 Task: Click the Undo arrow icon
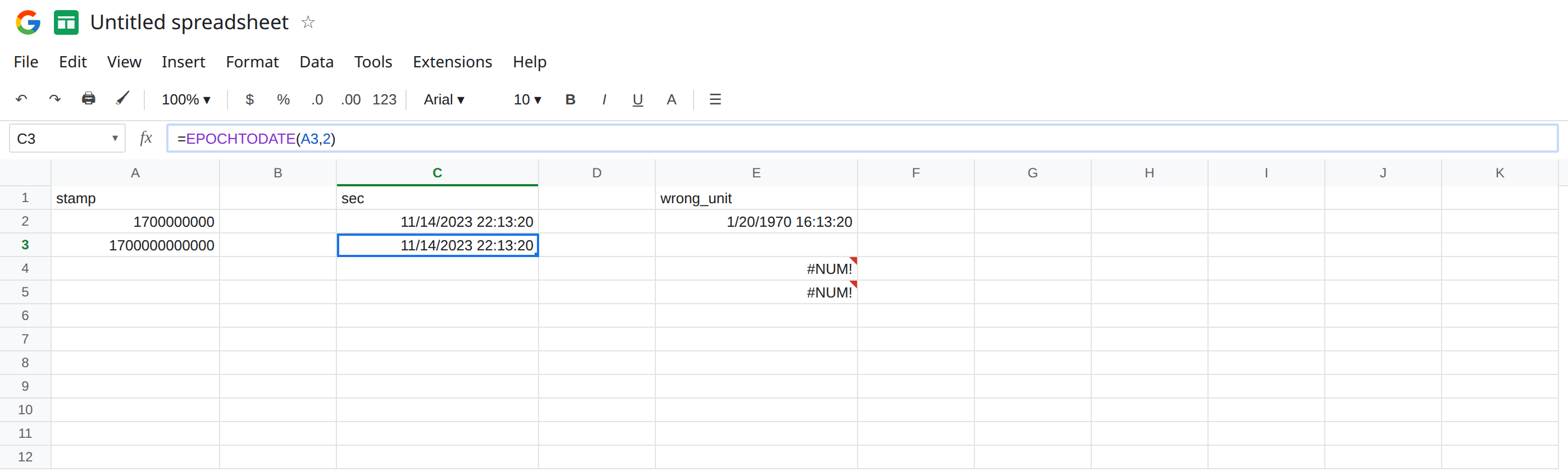click(21, 99)
